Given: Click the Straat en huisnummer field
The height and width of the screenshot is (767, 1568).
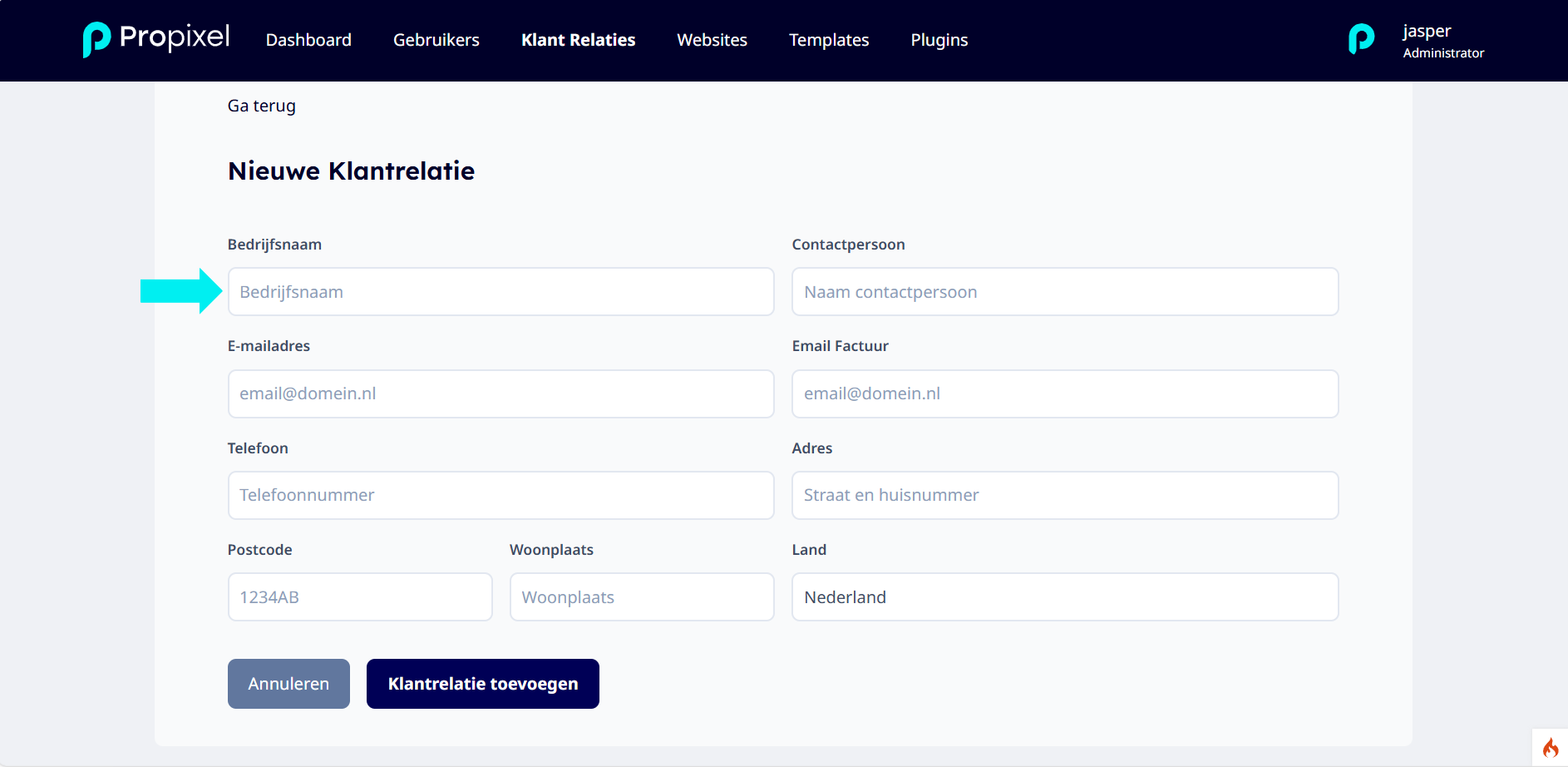Looking at the screenshot, I should pos(1065,495).
